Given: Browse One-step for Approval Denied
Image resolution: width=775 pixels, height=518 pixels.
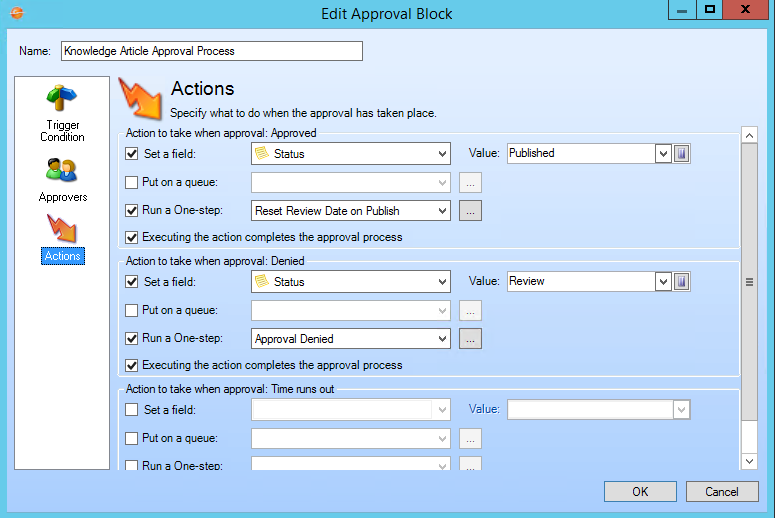Looking at the screenshot, I should tap(470, 339).
